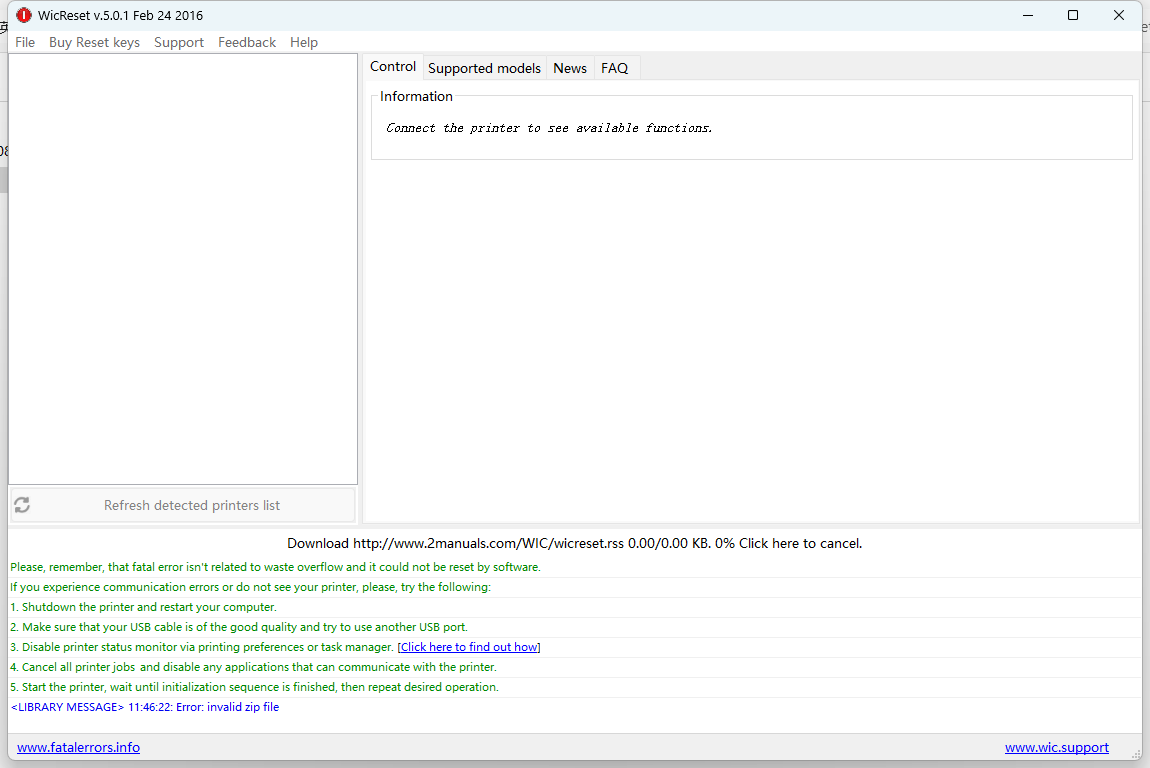Show the FAQ tab

614,68
